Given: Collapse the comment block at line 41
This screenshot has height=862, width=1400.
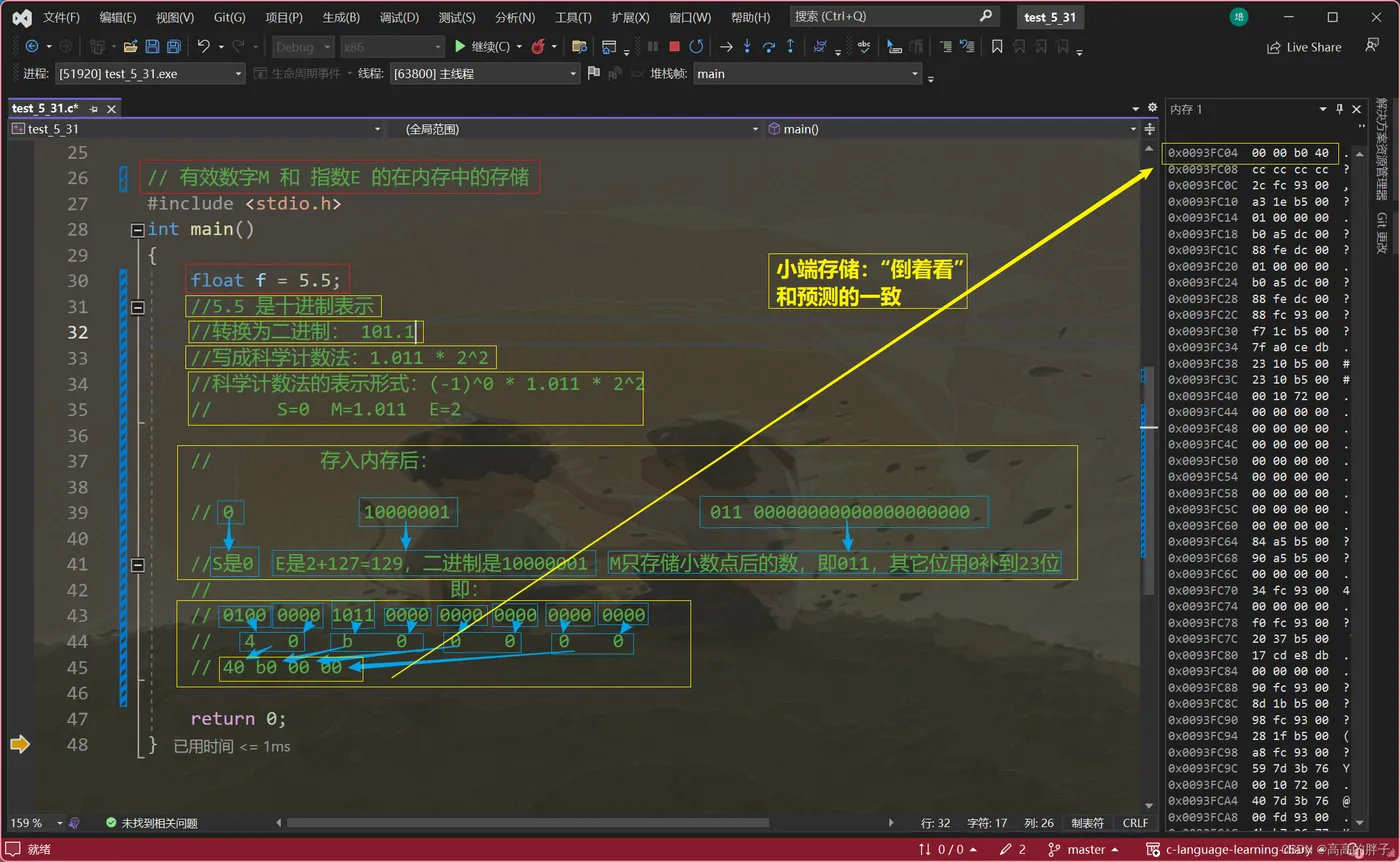Looking at the screenshot, I should 138,565.
